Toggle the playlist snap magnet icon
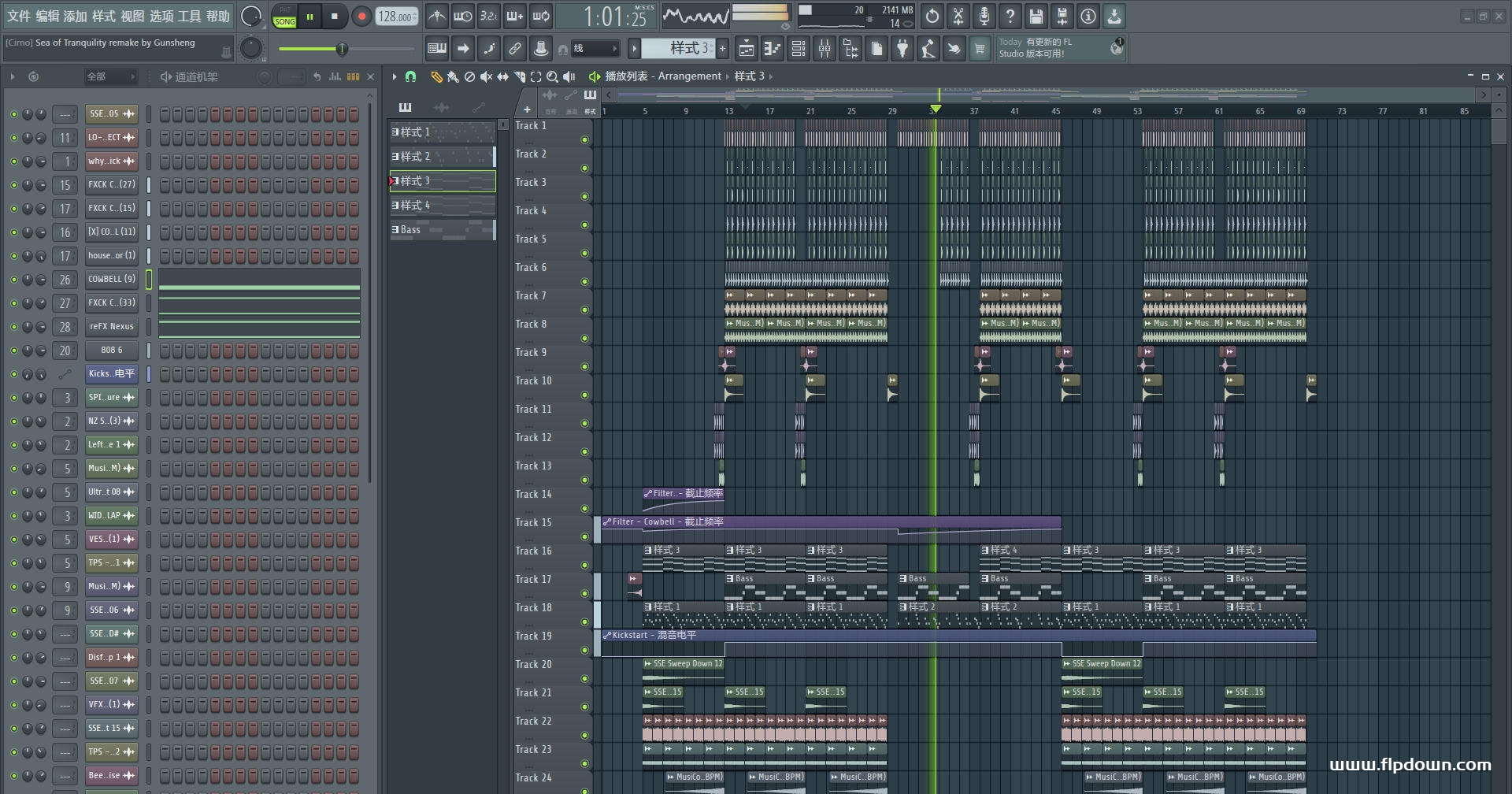 pyautogui.click(x=410, y=76)
